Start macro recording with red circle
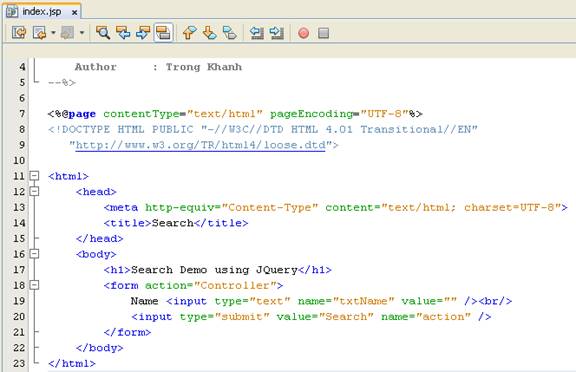Image resolution: width=576 pixels, height=372 pixels. click(303, 33)
